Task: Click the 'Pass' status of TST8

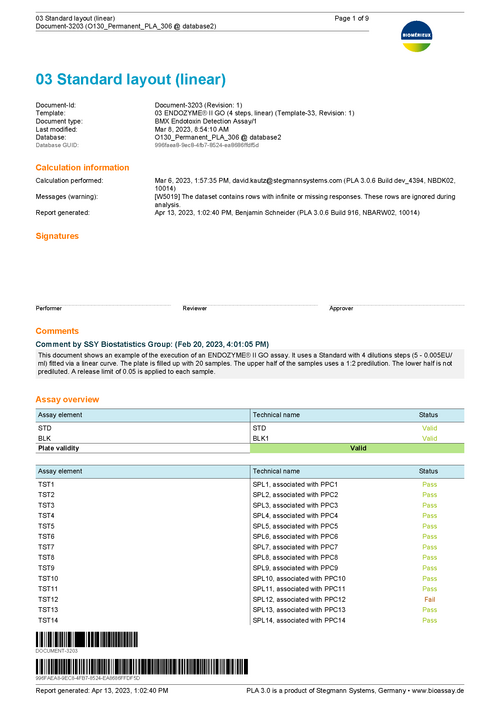Action: coord(430,557)
